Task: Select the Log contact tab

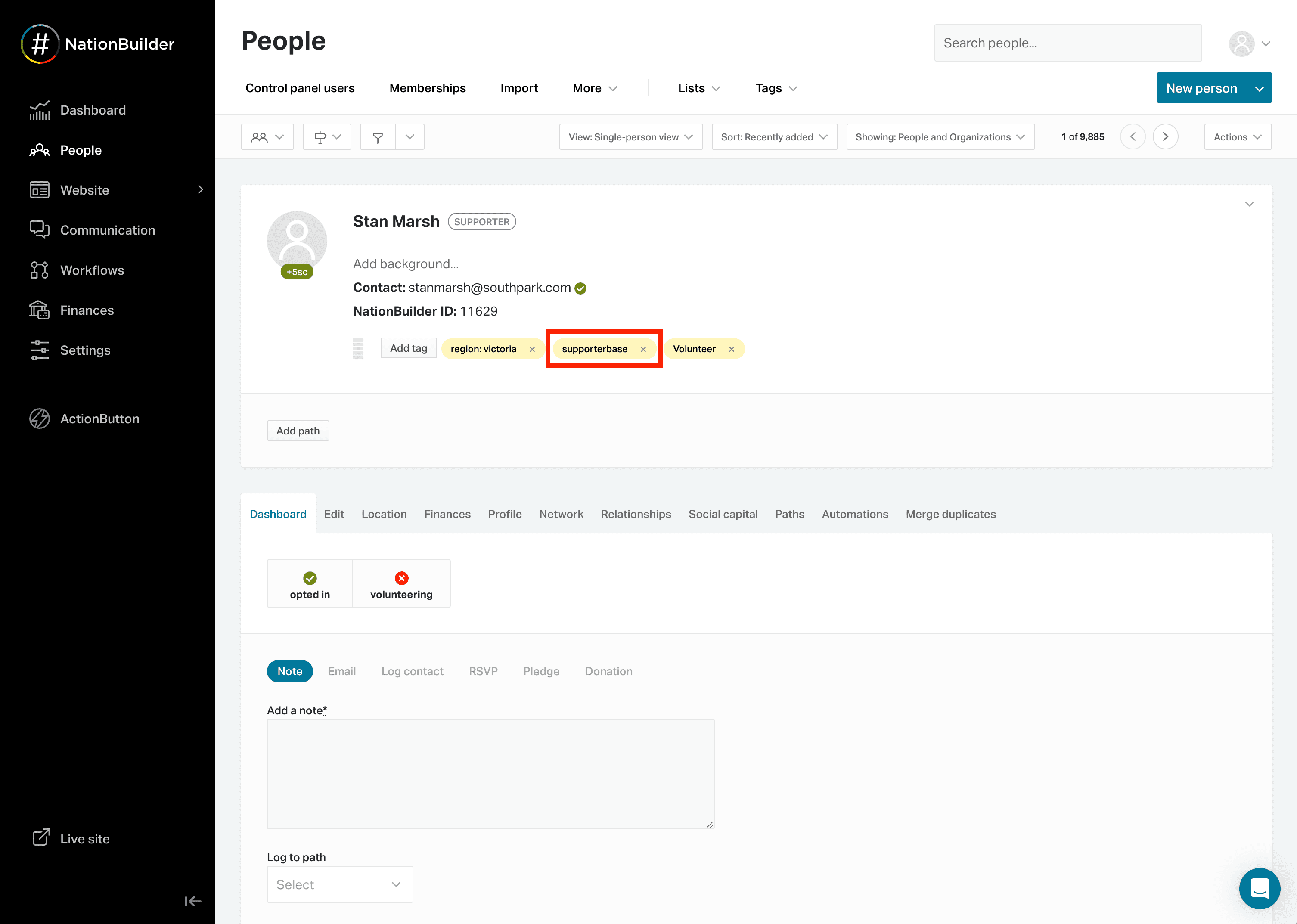Action: point(412,671)
